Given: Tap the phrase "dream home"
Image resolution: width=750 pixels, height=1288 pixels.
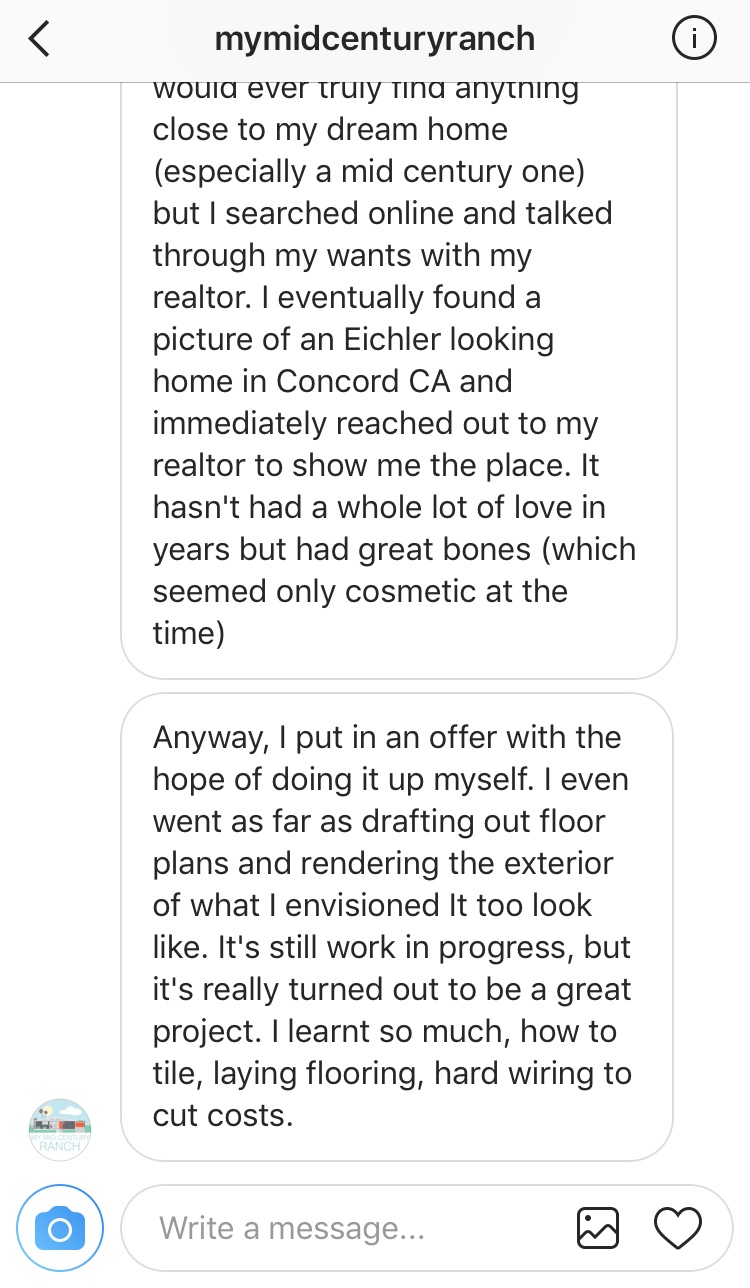Looking at the screenshot, I should 429,129.
